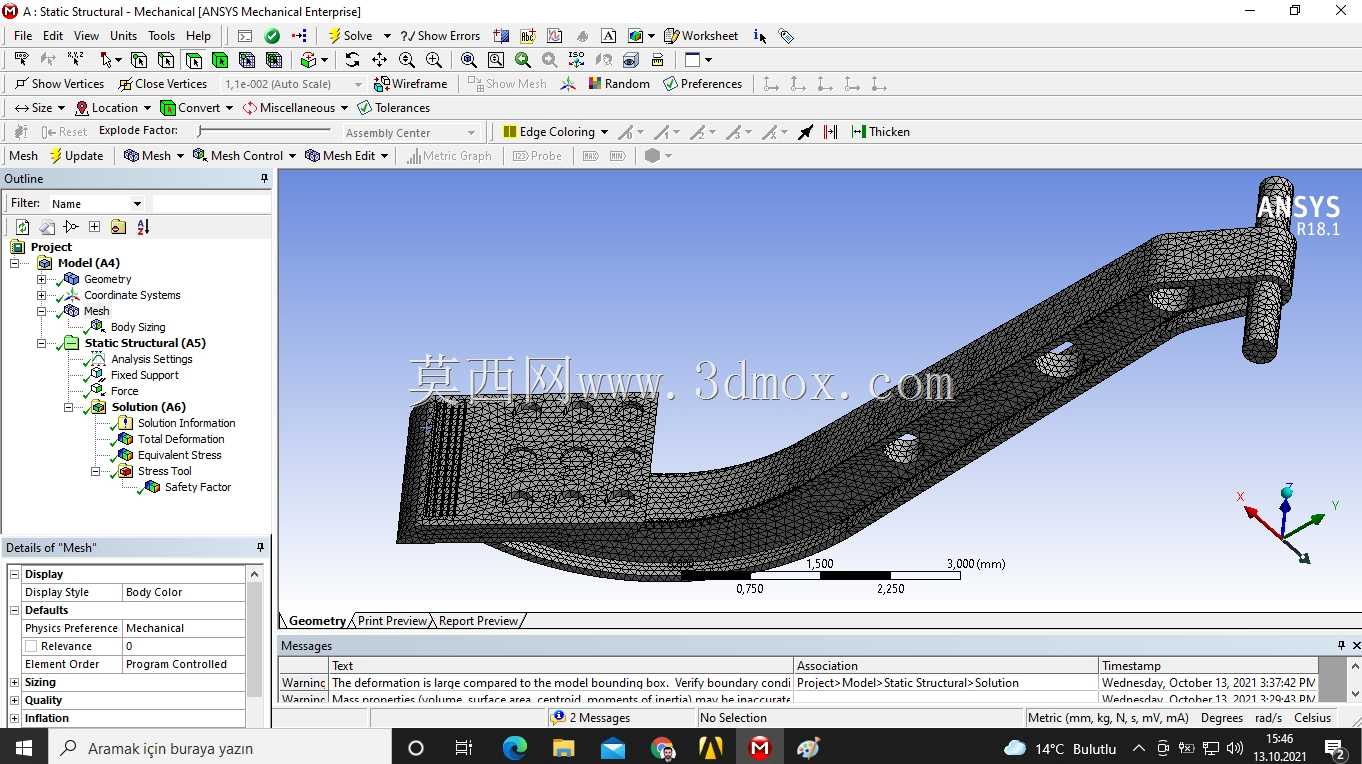
Task: Click the Refresh icon in Outline toolbar
Action: tap(22, 227)
